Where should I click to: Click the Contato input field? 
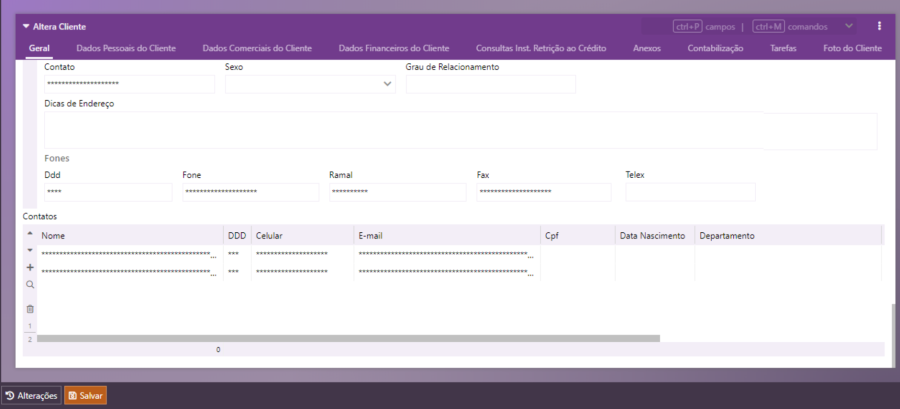point(129,84)
